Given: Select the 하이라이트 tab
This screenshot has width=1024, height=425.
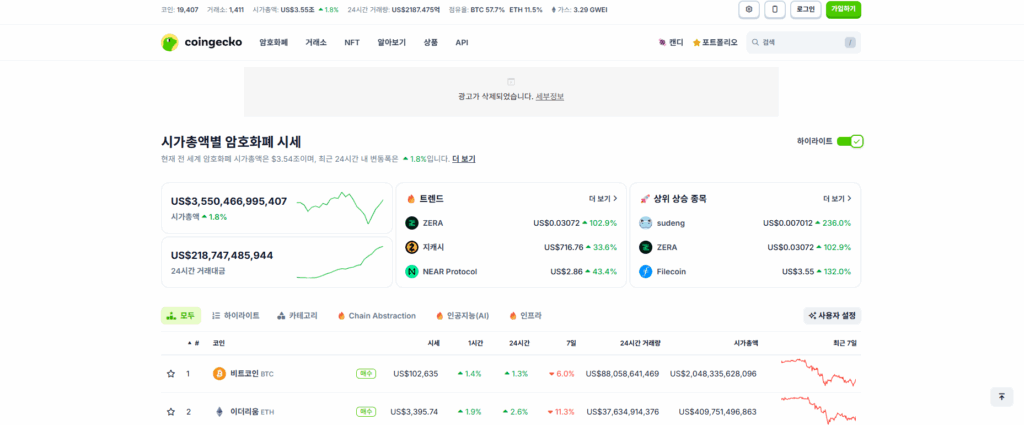Looking at the screenshot, I should pyautogui.click(x=236, y=315).
